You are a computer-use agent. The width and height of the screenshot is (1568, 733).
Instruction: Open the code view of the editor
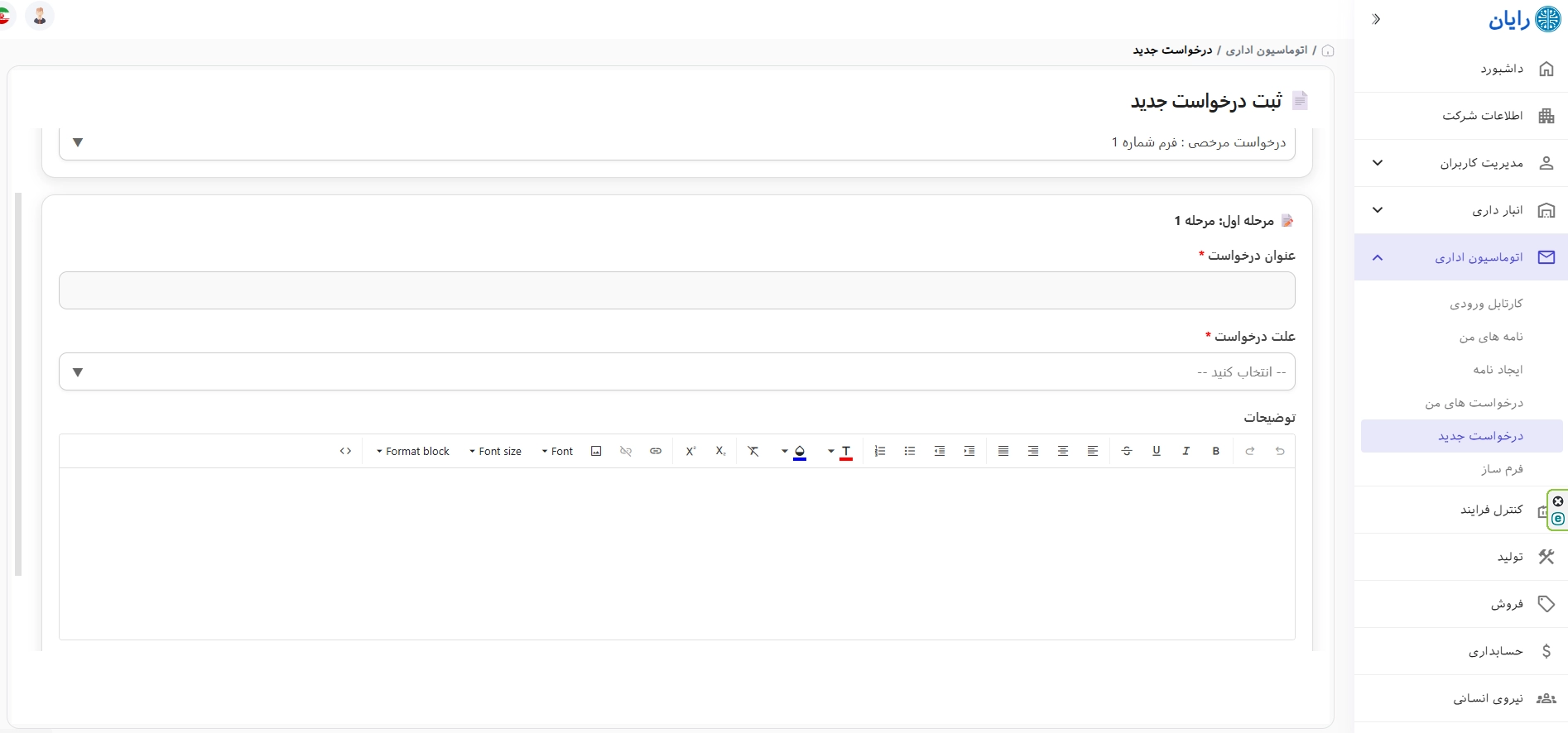pos(345,451)
